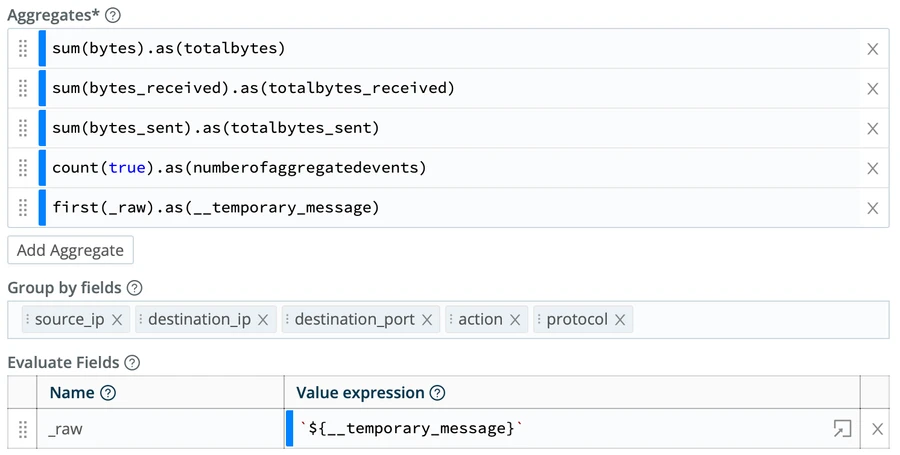The image size is (900, 455).
Task: Click drag handle of first(_raw) row
Action: [x=23, y=208]
